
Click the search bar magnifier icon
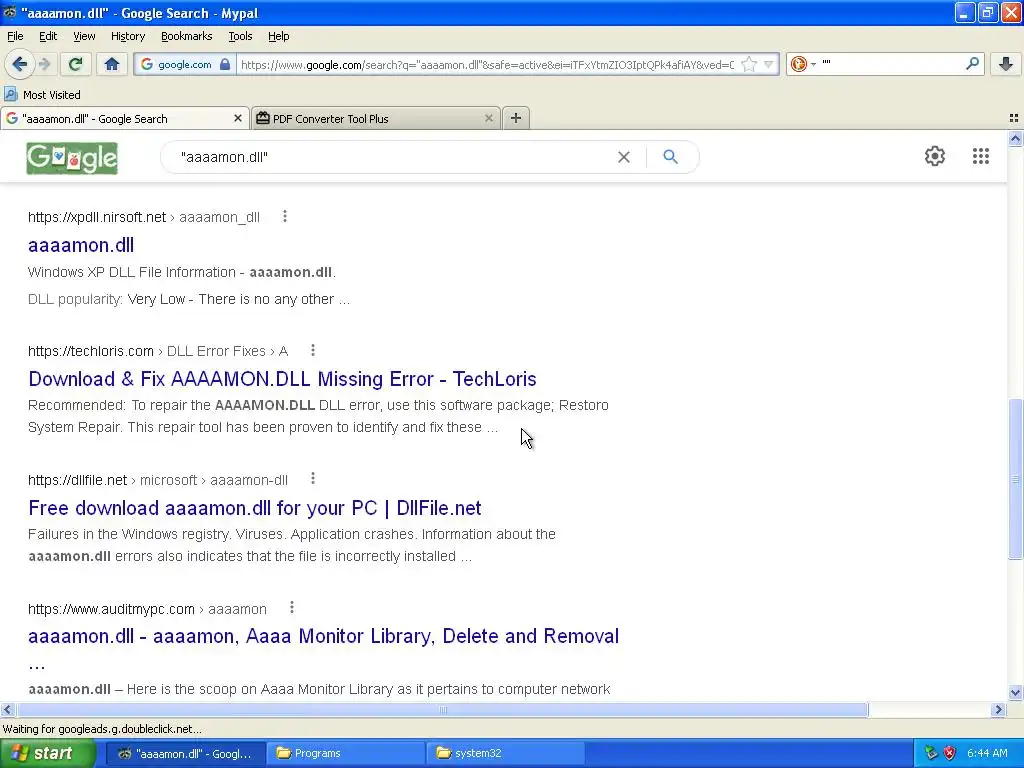972,63
